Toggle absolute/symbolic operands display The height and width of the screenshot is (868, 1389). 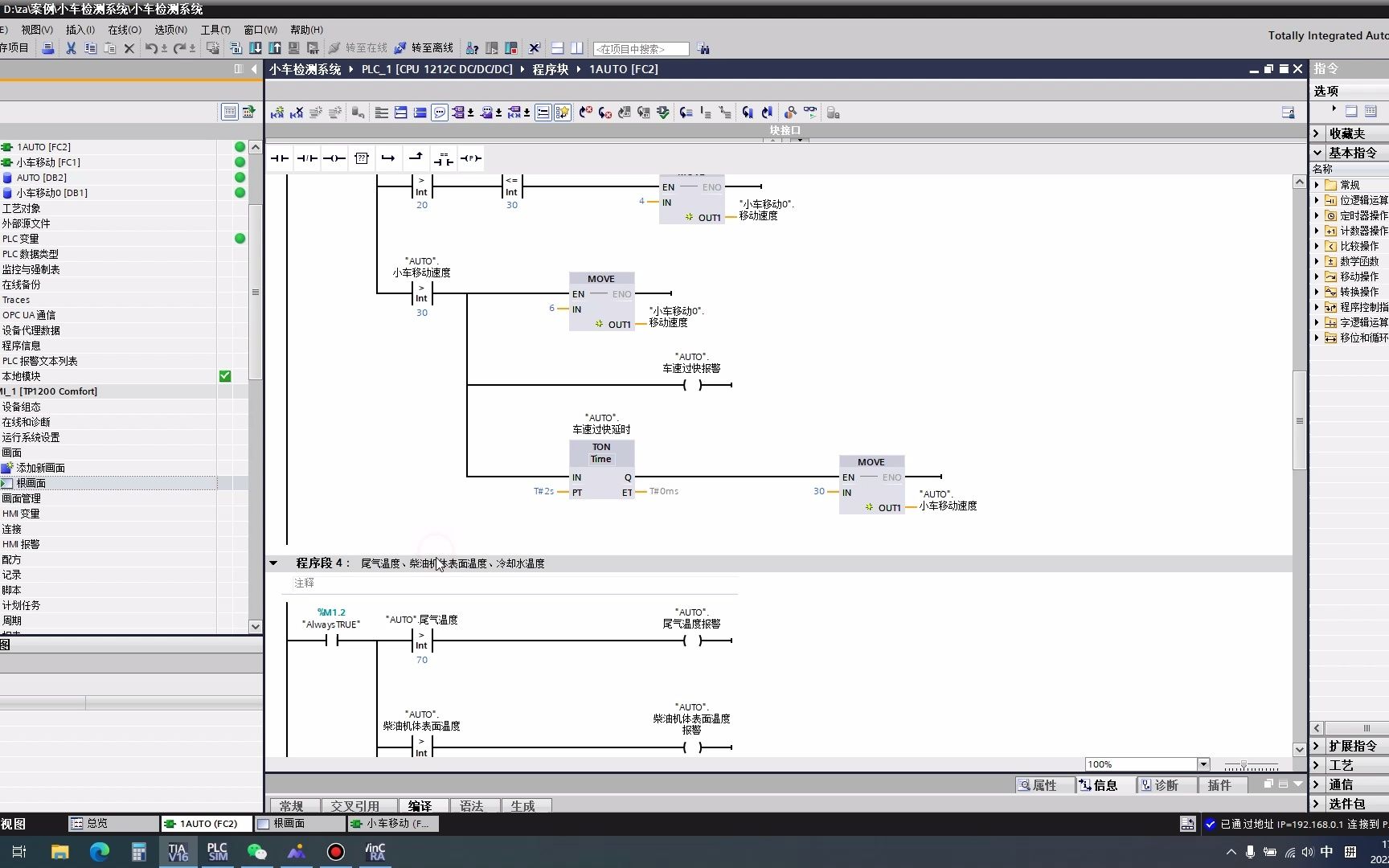[x=460, y=113]
